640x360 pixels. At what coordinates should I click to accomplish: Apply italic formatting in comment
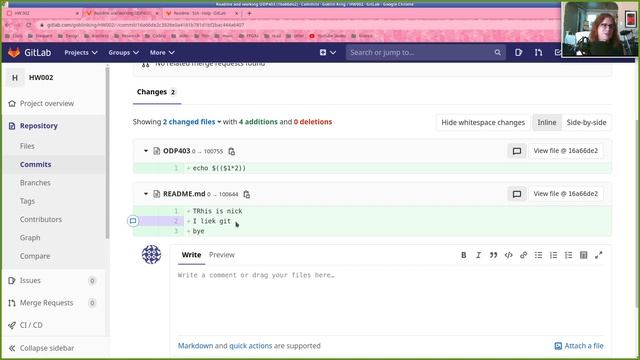[478, 255]
